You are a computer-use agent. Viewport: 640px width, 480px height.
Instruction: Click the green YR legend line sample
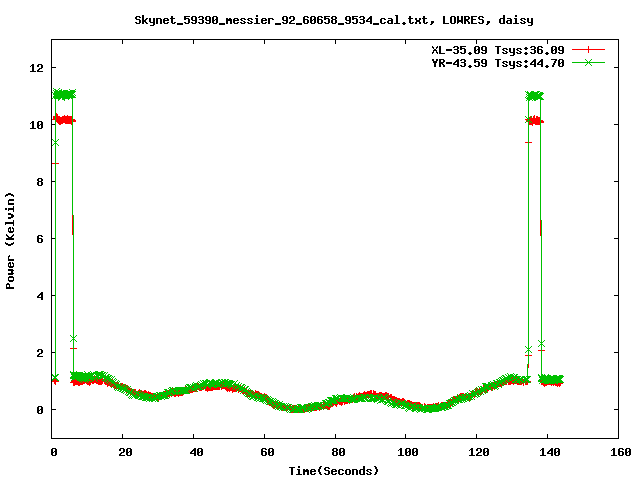coord(588,62)
